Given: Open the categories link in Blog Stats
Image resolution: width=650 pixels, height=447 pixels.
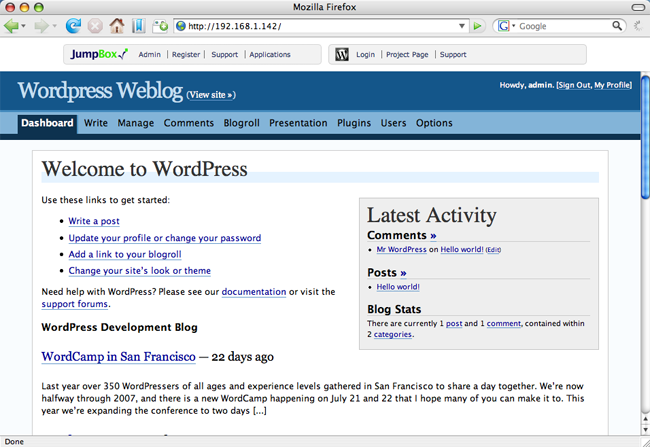Looking at the screenshot, I should click(x=393, y=334).
